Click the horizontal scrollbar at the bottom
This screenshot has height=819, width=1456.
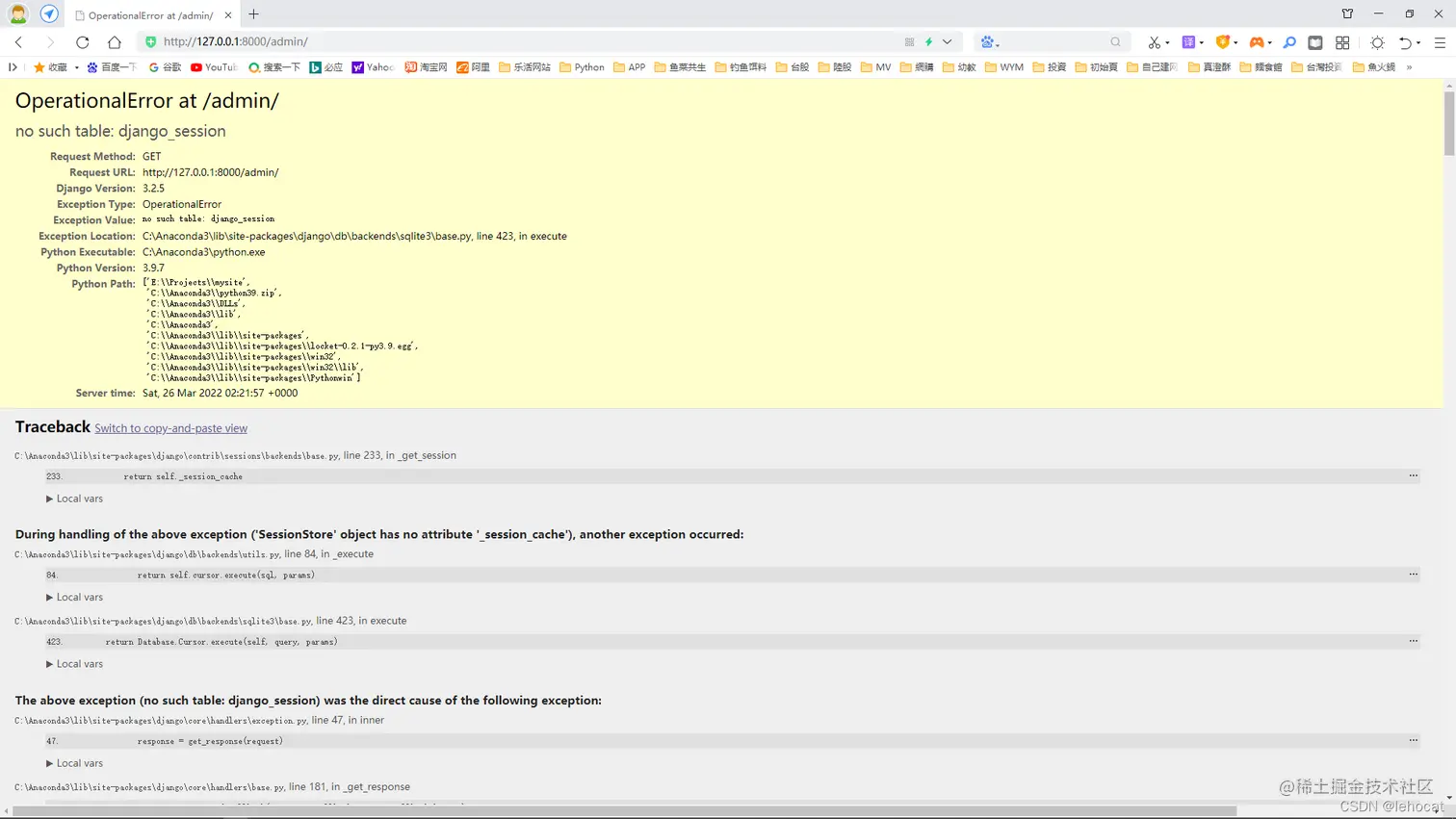[624, 811]
